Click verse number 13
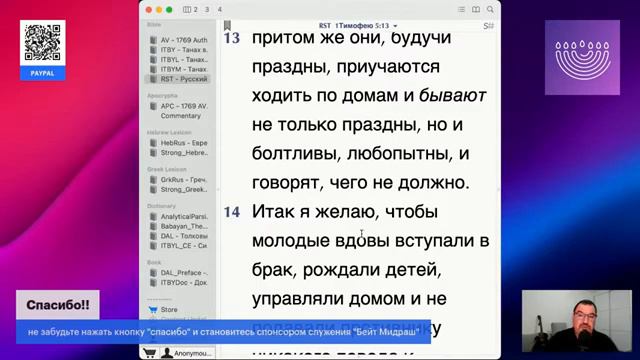The height and width of the screenshot is (360, 640). click(x=231, y=38)
